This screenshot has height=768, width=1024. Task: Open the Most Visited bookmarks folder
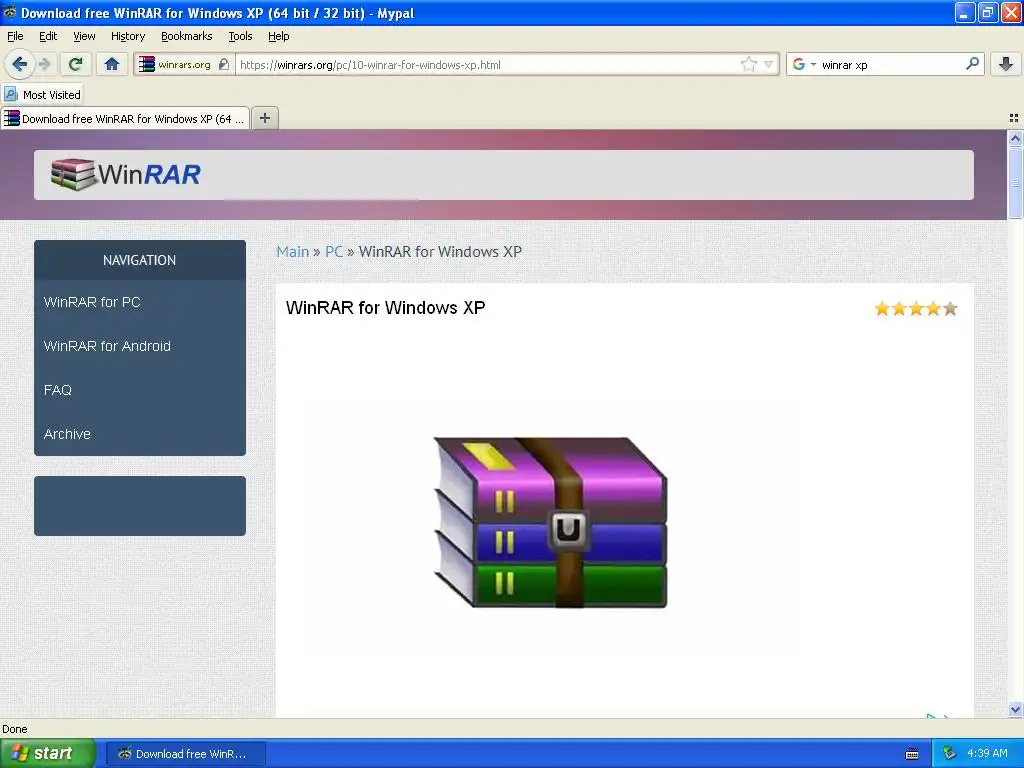pyautogui.click(x=42, y=95)
